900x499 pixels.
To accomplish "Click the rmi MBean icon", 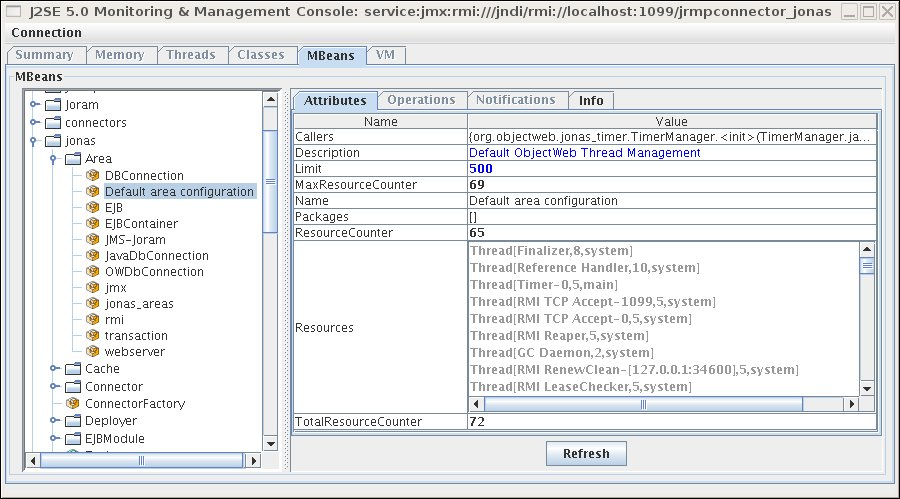I will (92, 319).
